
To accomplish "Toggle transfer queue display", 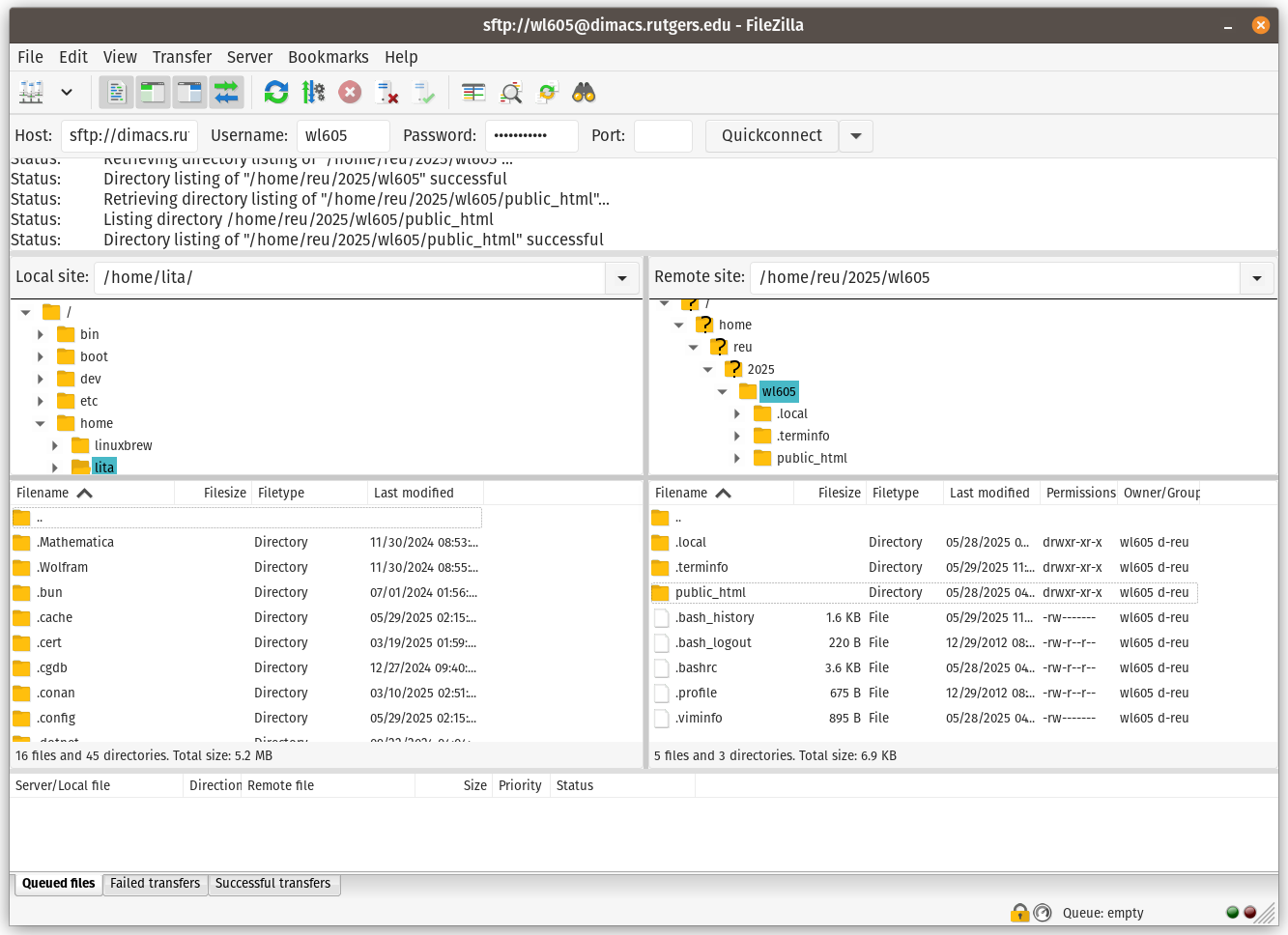I will (226, 93).
